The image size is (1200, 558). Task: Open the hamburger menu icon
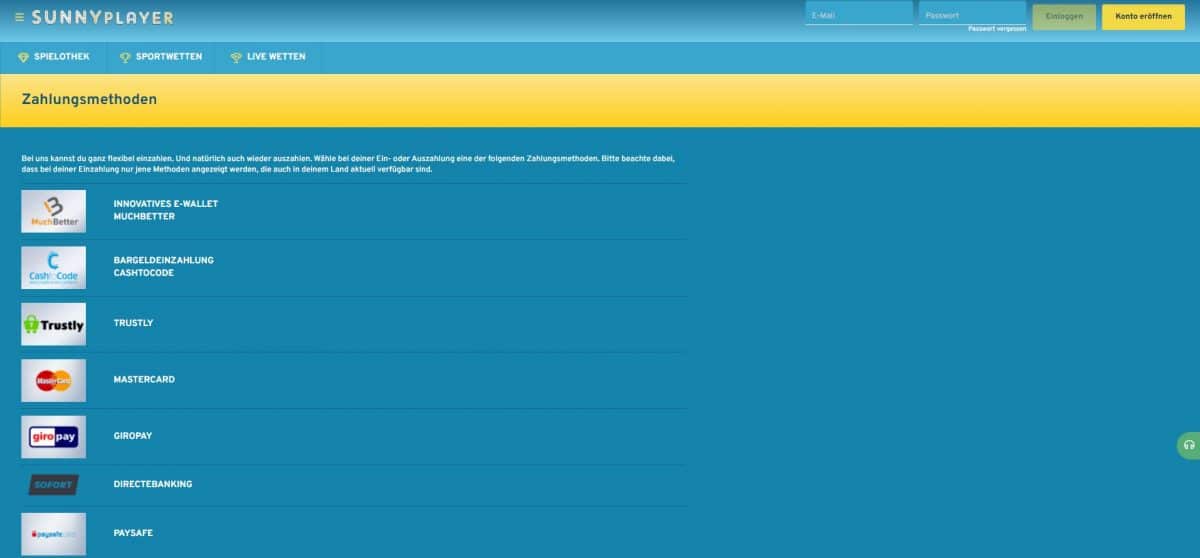pyautogui.click(x=19, y=17)
